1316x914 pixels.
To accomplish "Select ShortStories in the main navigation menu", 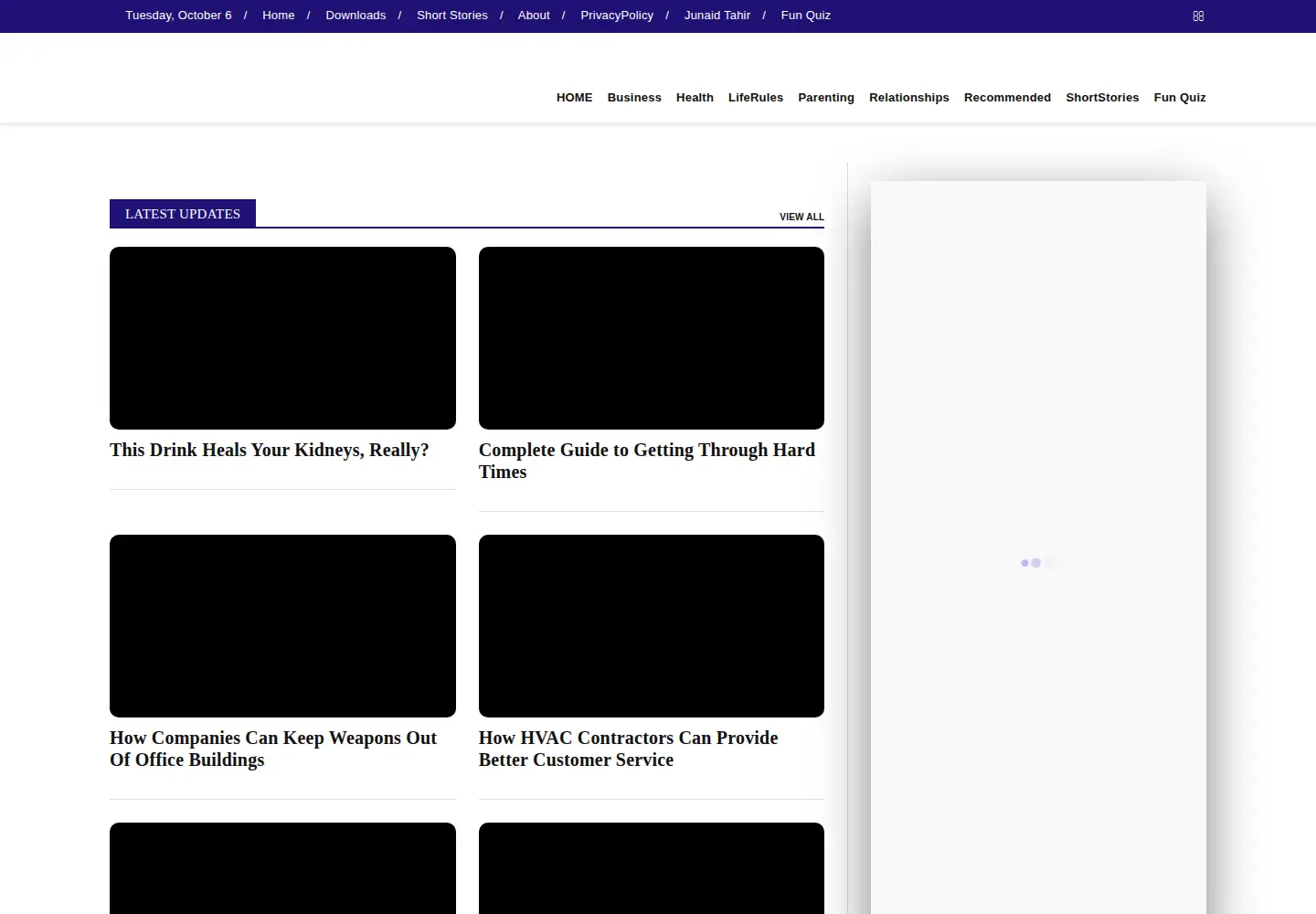I will tap(1102, 98).
